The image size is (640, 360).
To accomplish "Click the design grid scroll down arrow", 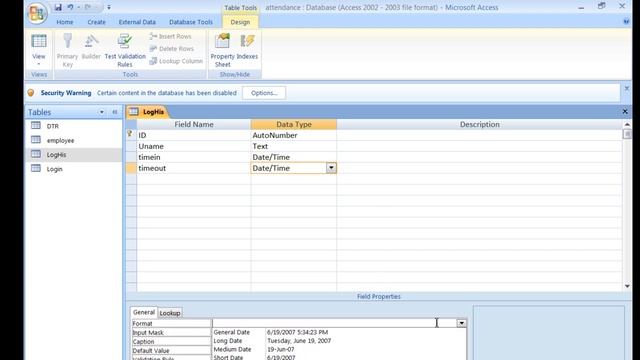I will pos(627,287).
